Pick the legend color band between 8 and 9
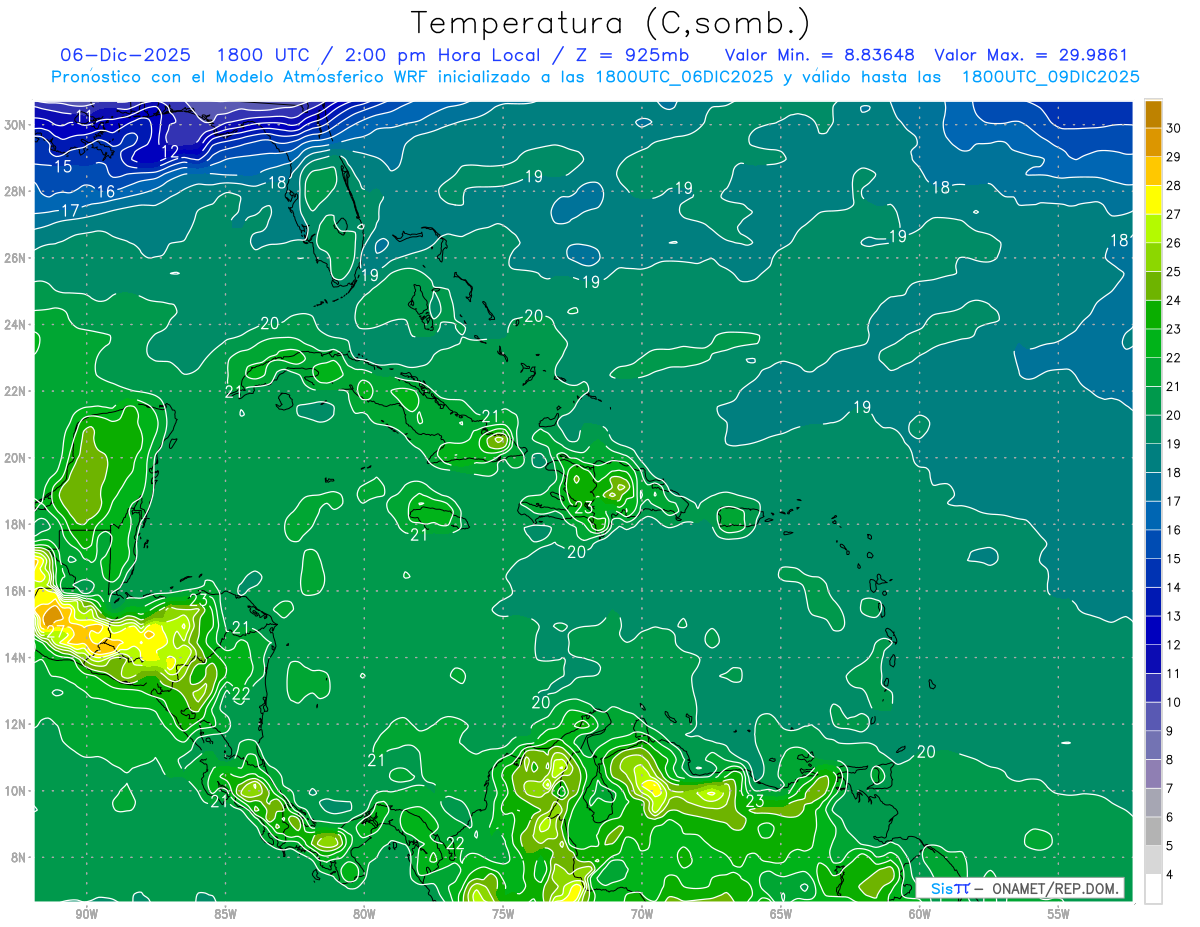Image resolution: width=1200 pixels, height=927 pixels. [x=1153, y=746]
